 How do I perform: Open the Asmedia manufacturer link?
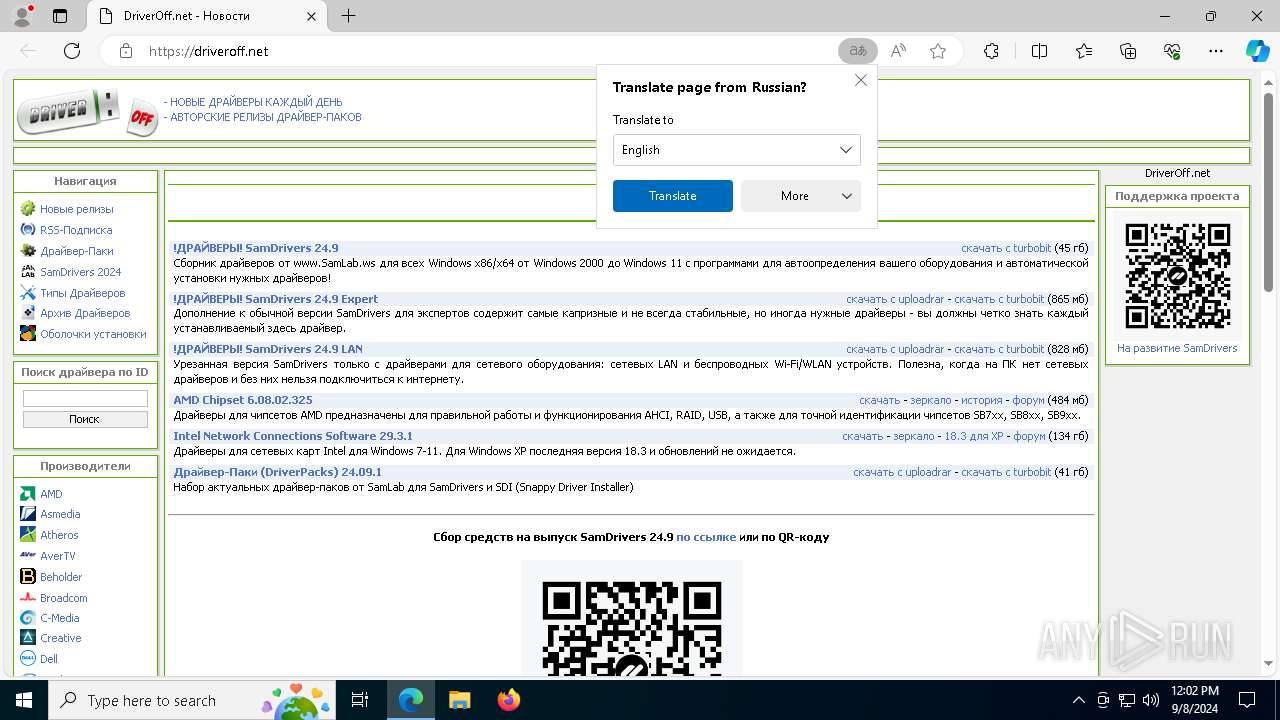pos(60,514)
